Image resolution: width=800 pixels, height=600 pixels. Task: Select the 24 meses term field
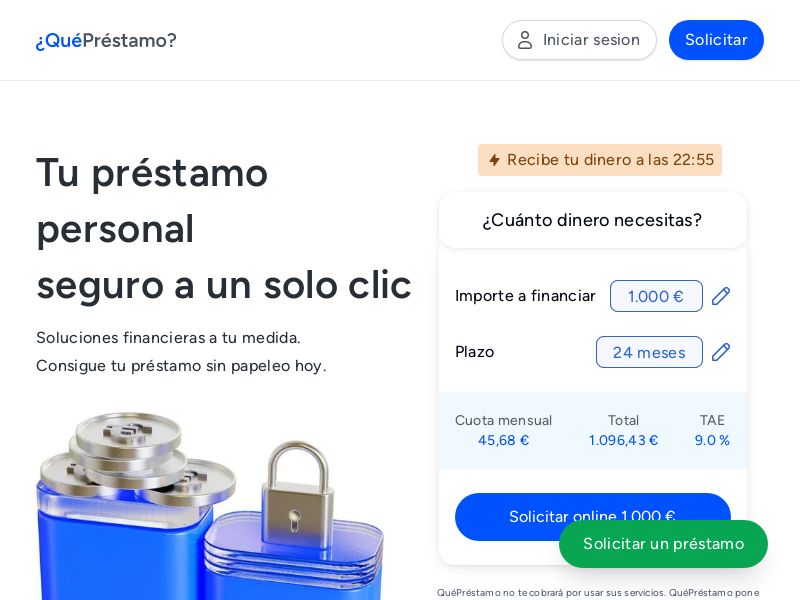point(649,352)
